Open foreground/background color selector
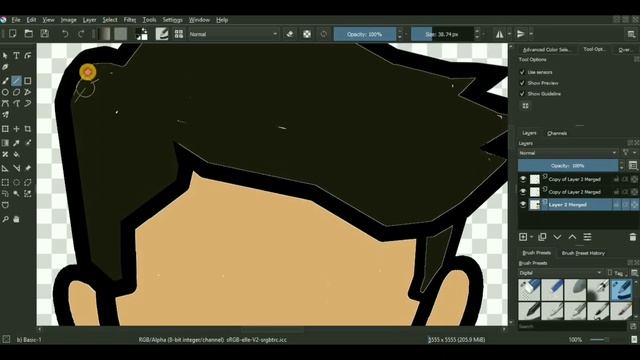This screenshot has height=360, width=640. pyautogui.click(x=142, y=34)
